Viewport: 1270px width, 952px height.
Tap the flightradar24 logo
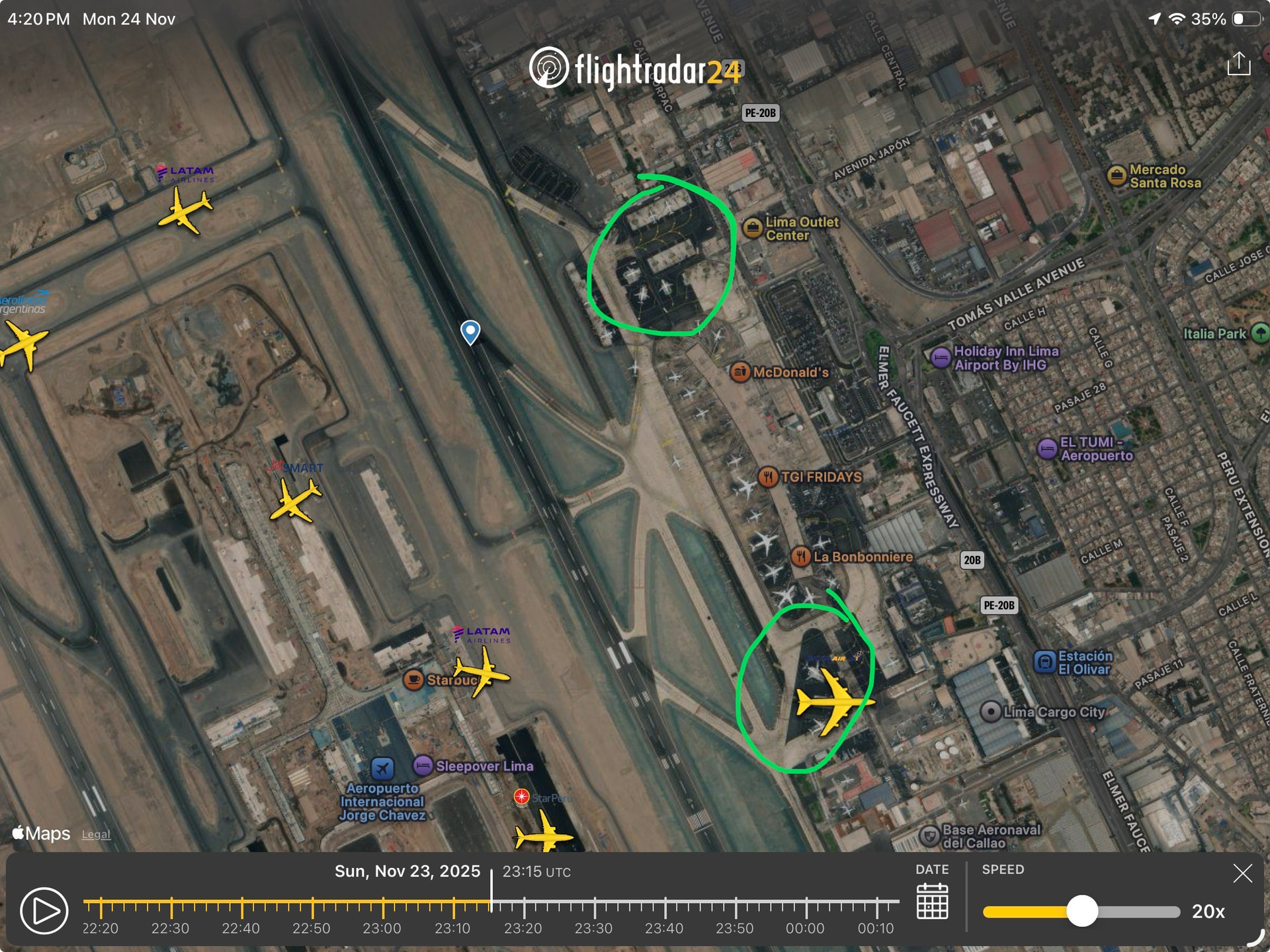point(636,68)
